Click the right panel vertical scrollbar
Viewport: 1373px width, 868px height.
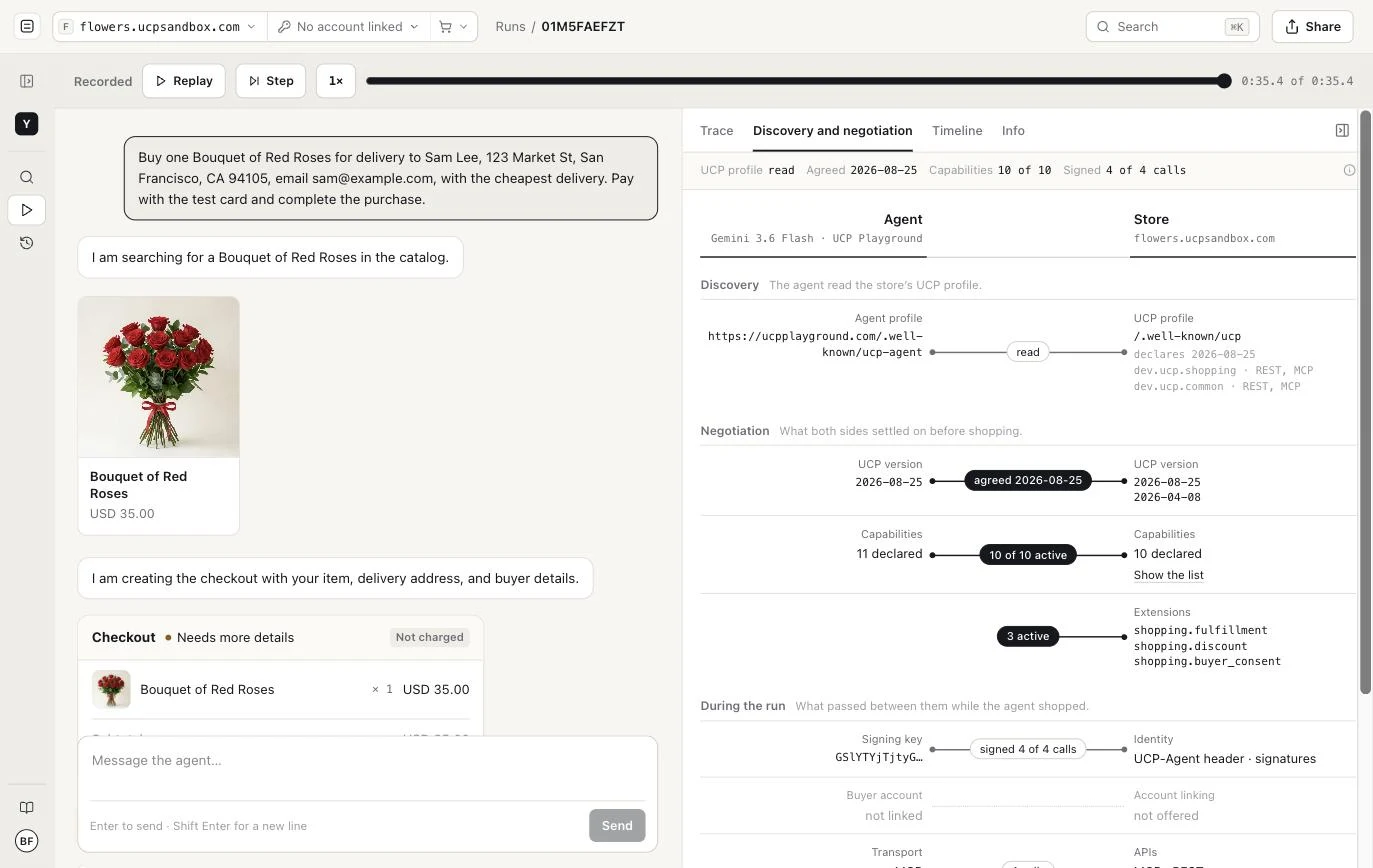(1365, 402)
